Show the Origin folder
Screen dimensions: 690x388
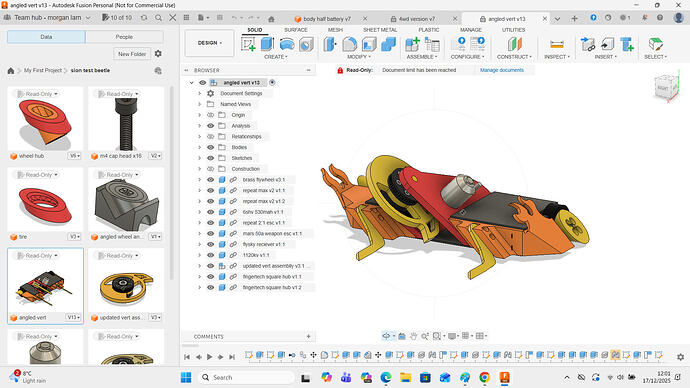210,115
